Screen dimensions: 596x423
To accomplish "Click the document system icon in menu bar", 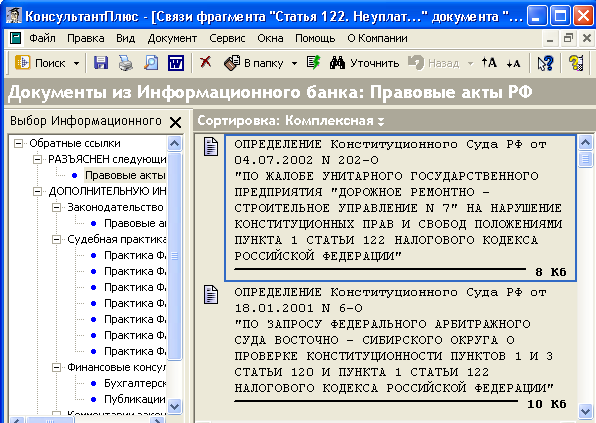I will [16, 38].
